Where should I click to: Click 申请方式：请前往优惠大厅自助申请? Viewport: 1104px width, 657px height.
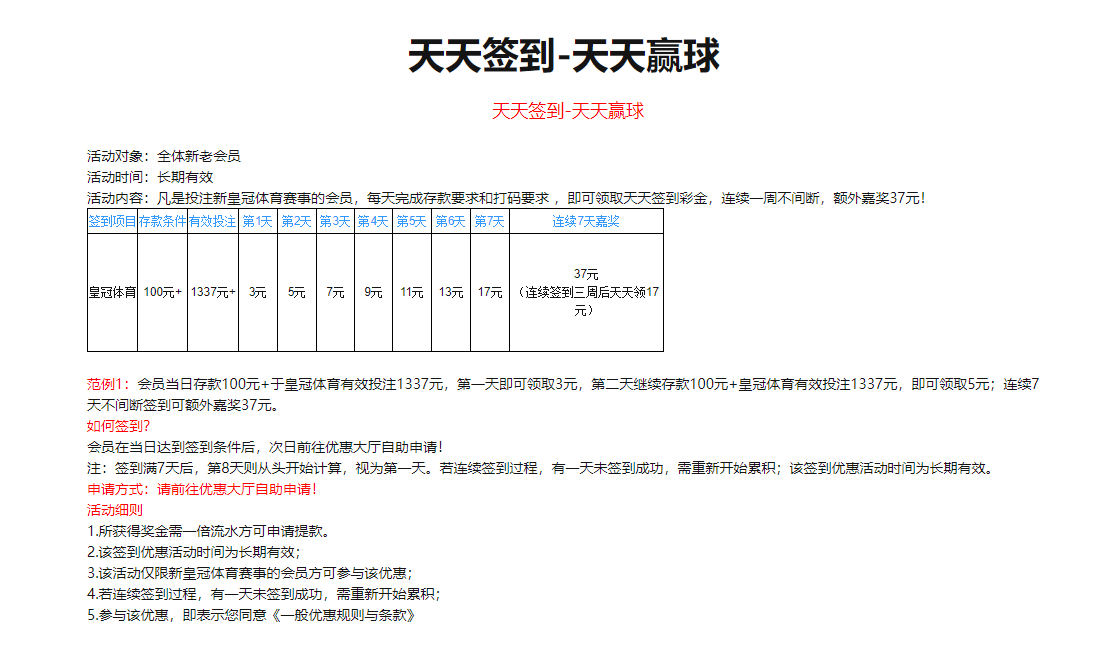202,489
